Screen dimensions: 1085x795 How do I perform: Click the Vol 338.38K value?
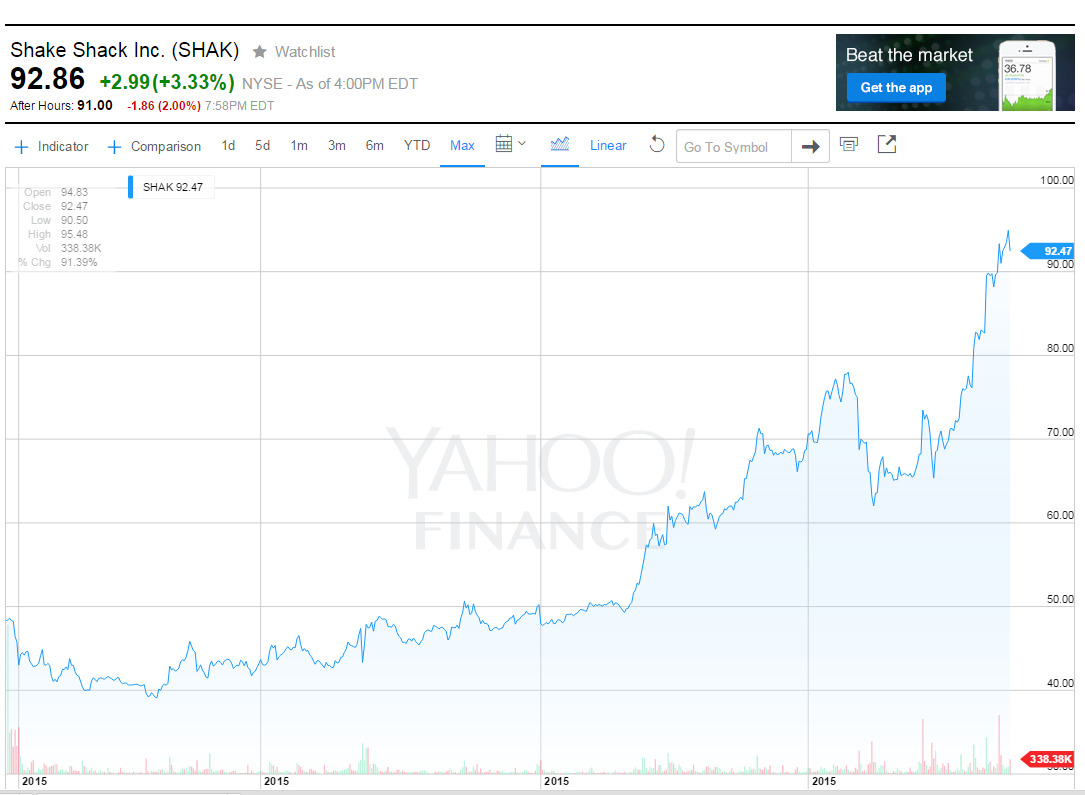81,248
